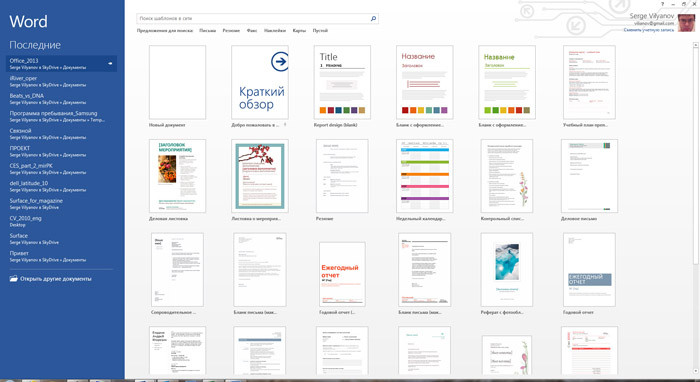Open recent document Beats_vs_DNA
Viewport: 700px width, 382px height.
point(61,99)
